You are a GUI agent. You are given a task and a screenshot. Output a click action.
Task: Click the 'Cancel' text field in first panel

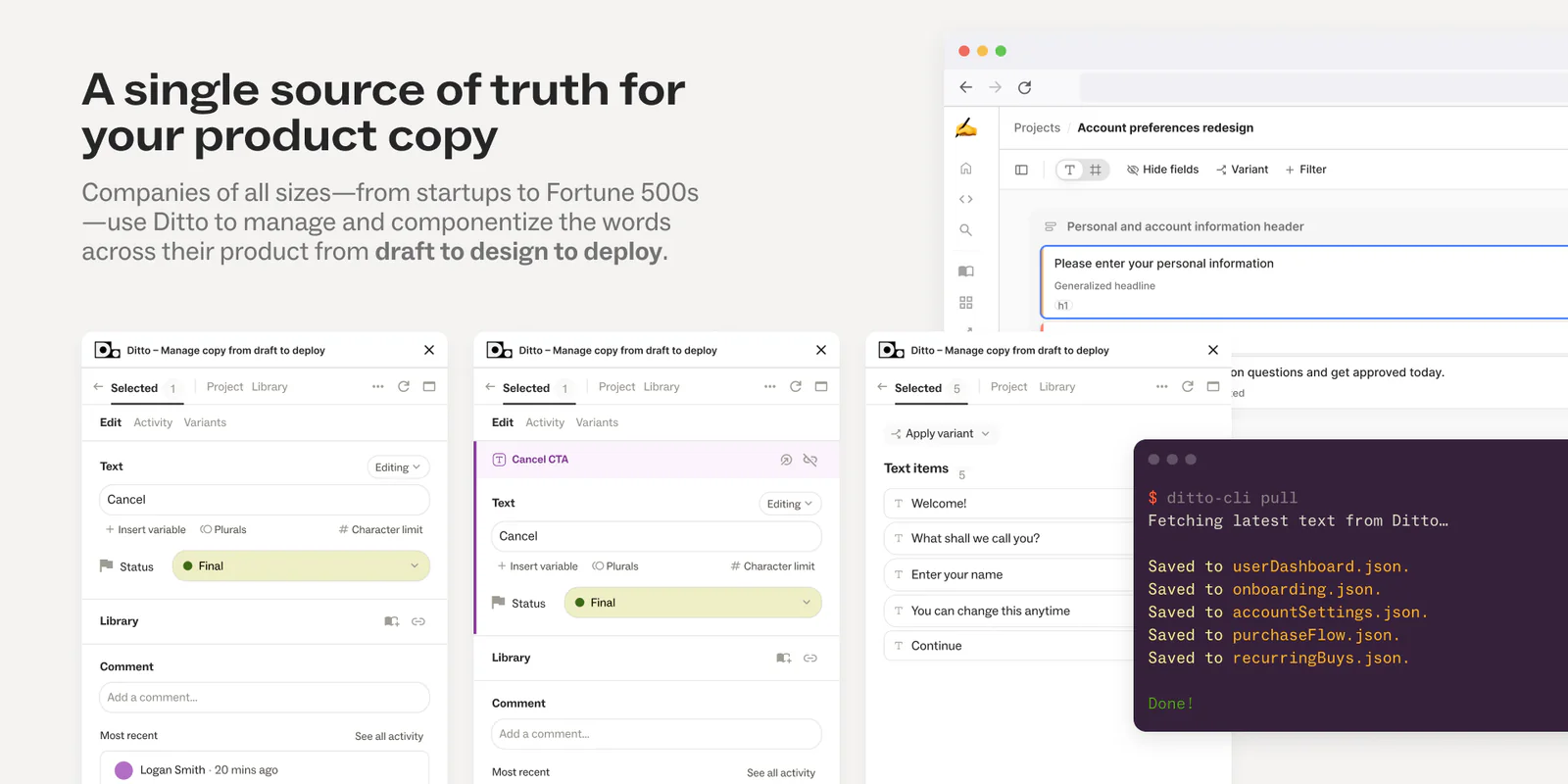click(x=265, y=500)
